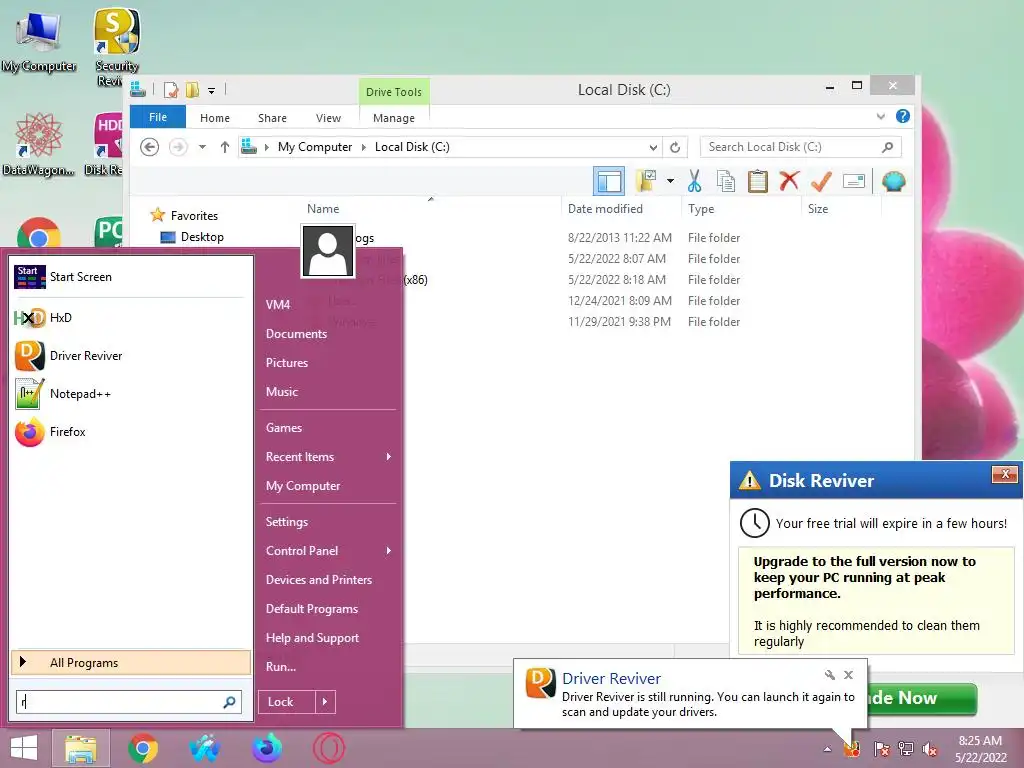Open the Manage Drive Tools tab
Viewport: 1024px width, 768px height.
click(x=394, y=118)
